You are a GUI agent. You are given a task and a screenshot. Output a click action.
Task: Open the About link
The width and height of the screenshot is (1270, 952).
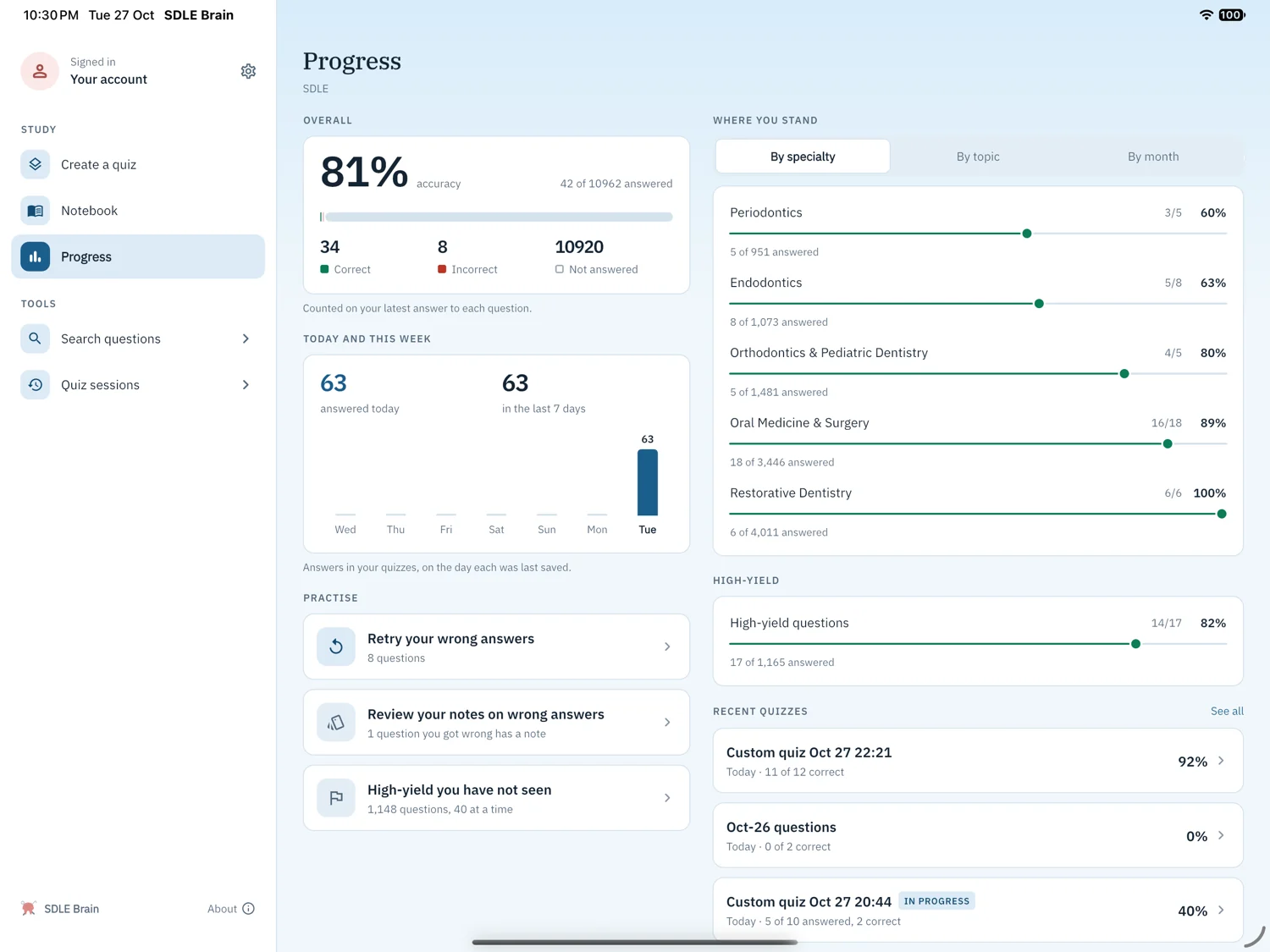(x=230, y=909)
